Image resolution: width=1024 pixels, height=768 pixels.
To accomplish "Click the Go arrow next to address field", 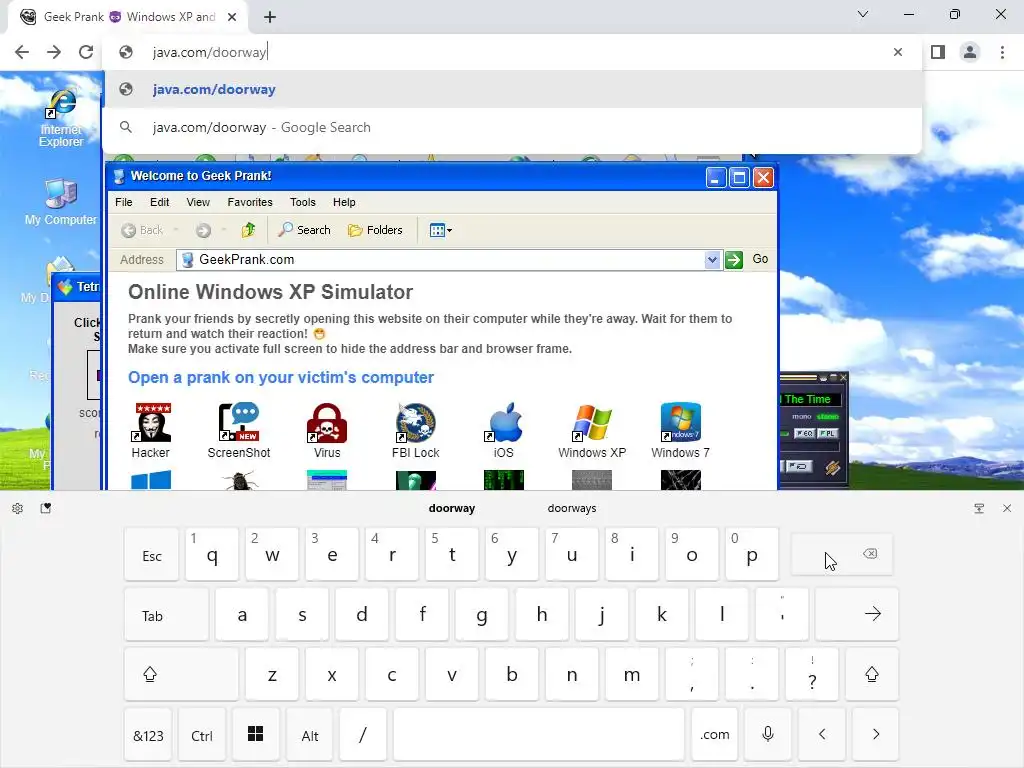I will click(x=734, y=260).
